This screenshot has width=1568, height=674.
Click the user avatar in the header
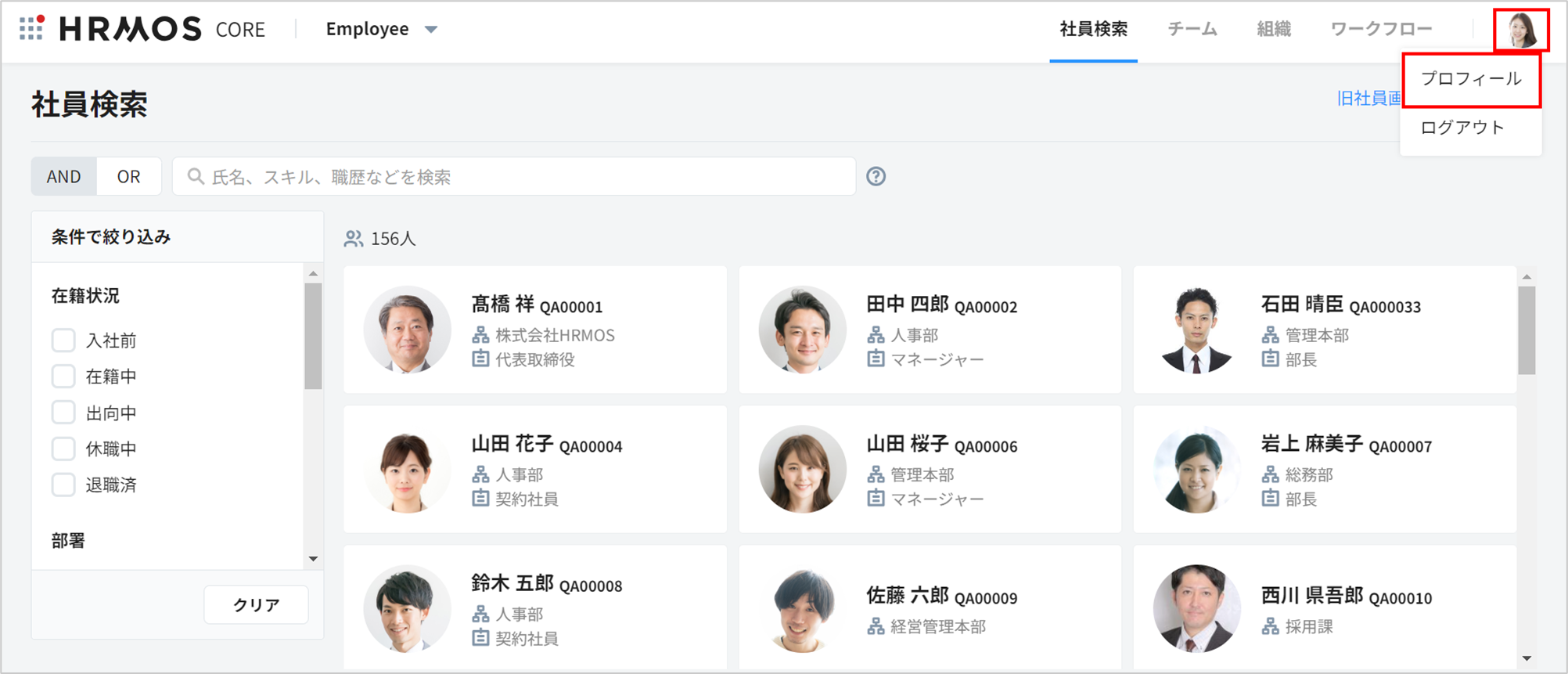[x=1520, y=31]
